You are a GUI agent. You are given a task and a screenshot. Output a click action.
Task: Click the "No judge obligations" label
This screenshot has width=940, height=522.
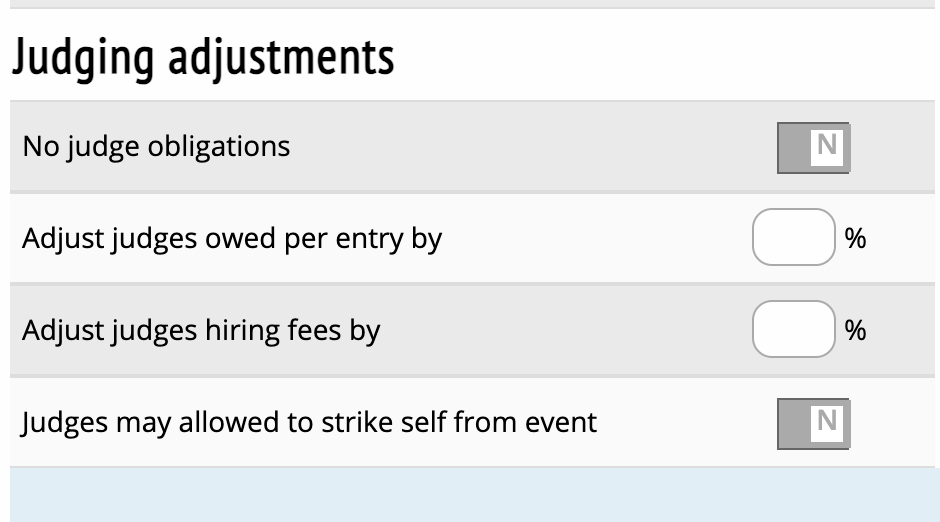[156, 147]
